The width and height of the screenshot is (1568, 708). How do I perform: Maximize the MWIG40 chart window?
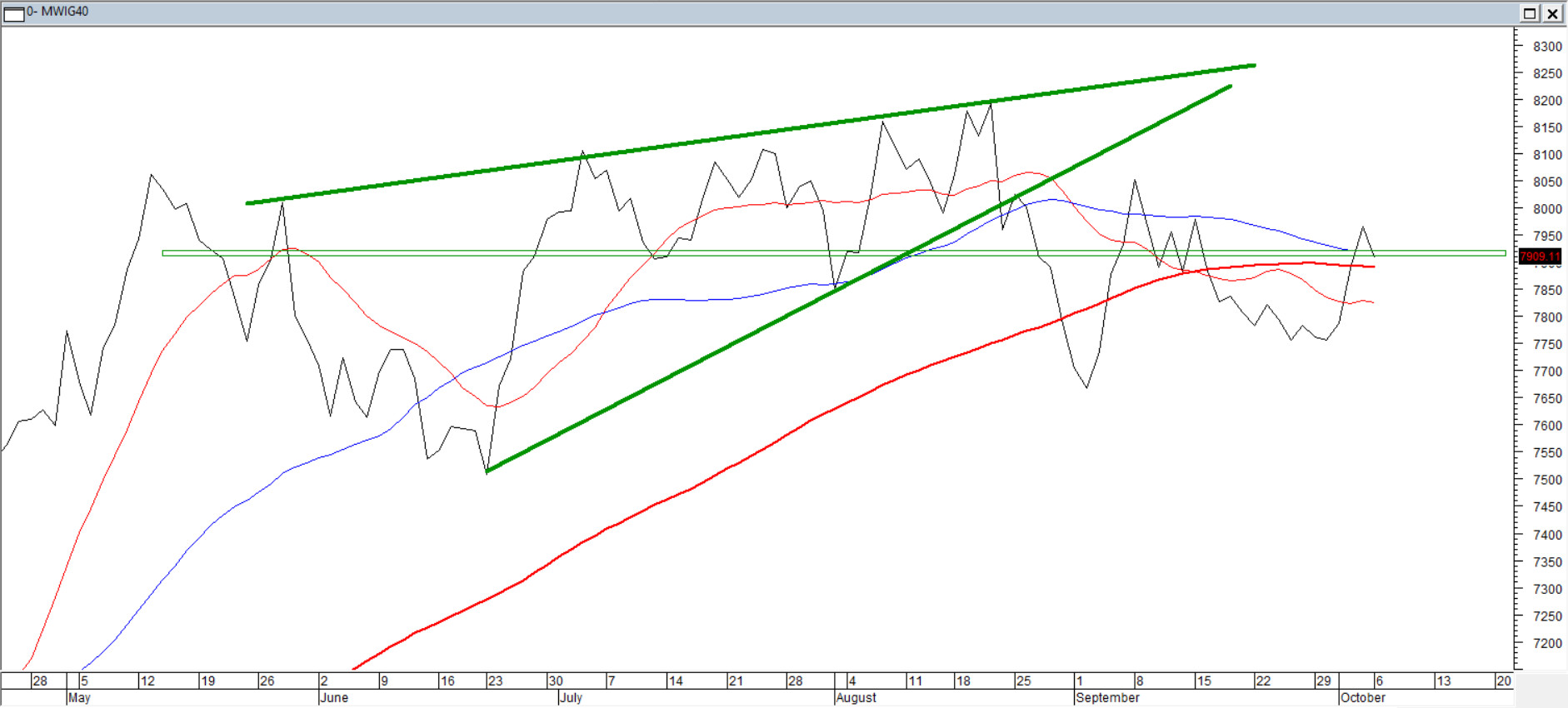1530,12
